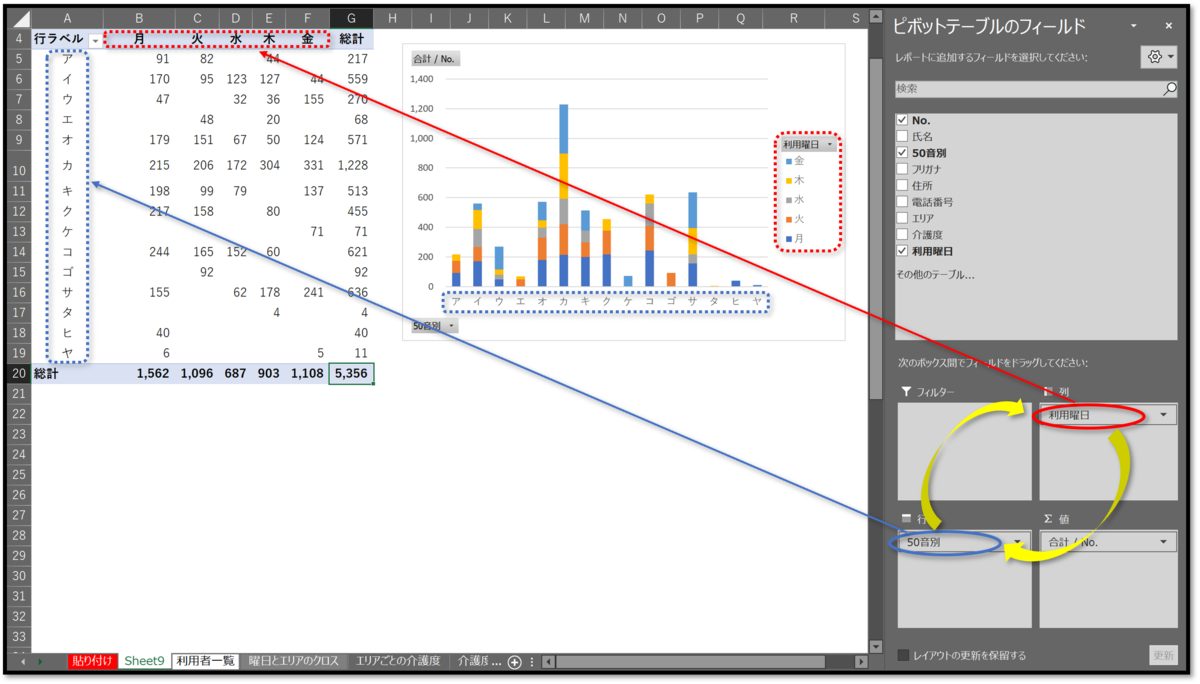Viewport: 1200px width, 684px height.
Task: Check the 氏名 field checkbox
Action: 903,136
